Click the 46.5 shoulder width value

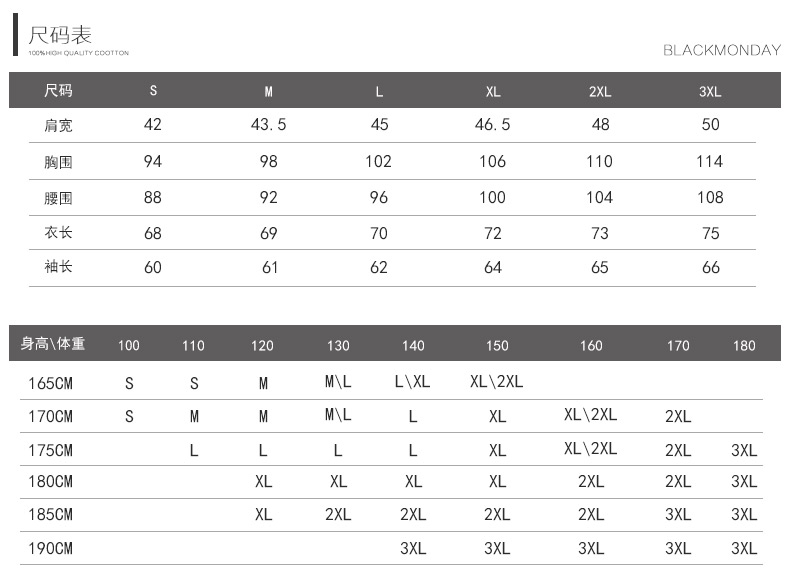pos(492,125)
